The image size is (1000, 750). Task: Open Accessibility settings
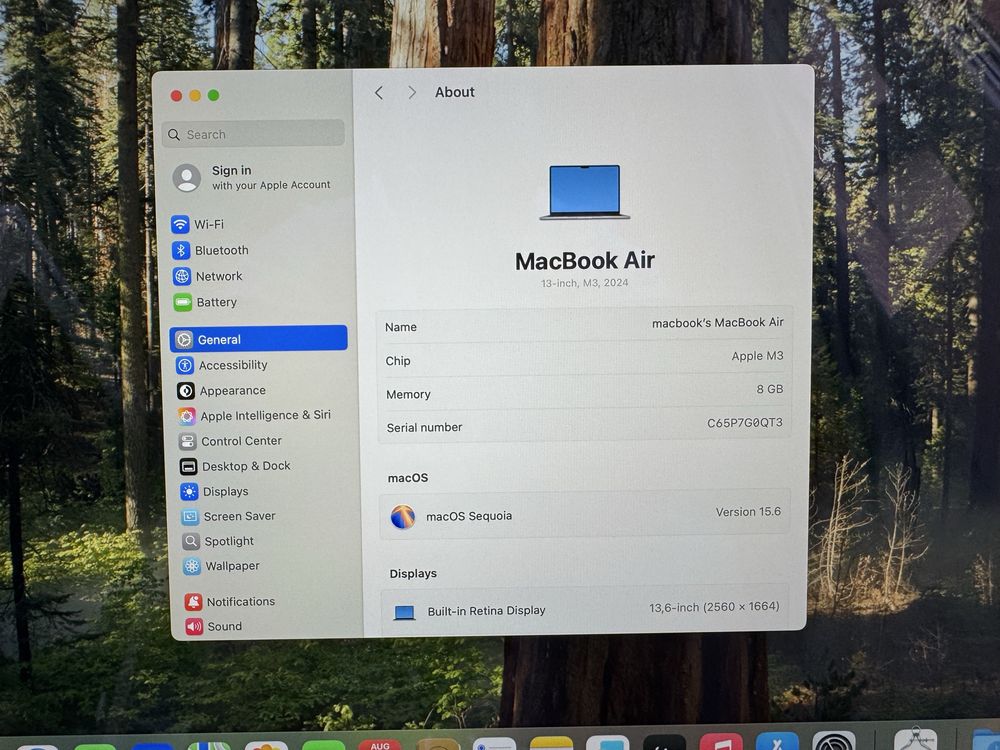tap(222, 365)
